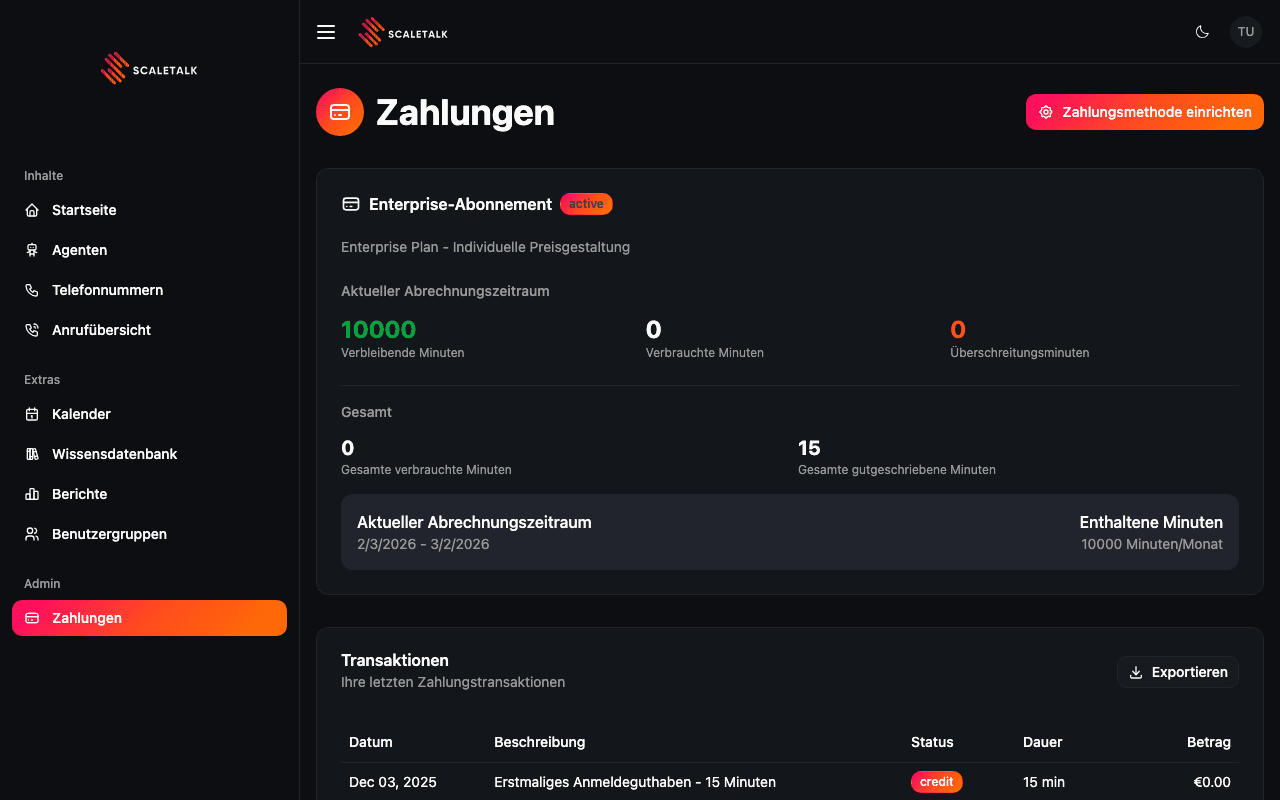Click the Beschreibung column header
Screen dimensions: 1280x800
(540, 742)
